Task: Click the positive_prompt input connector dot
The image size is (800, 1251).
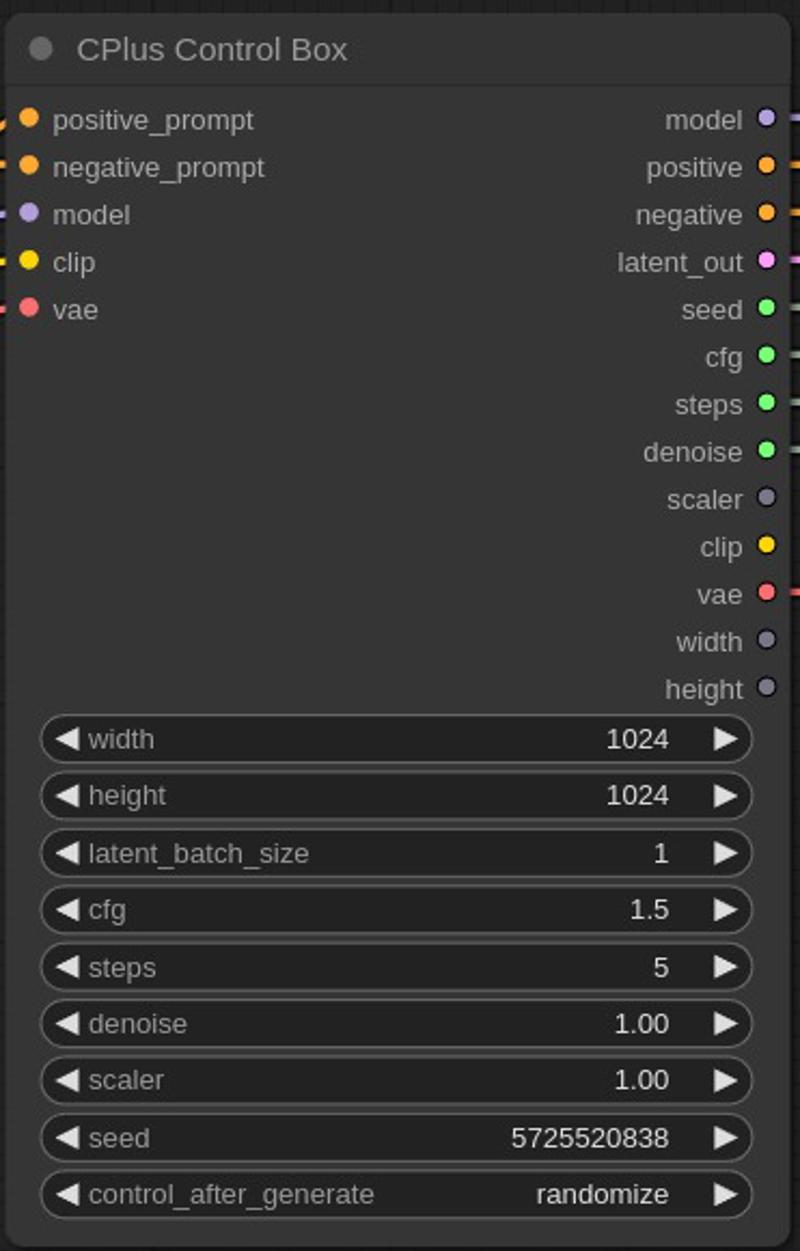Action: click(x=29, y=118)
